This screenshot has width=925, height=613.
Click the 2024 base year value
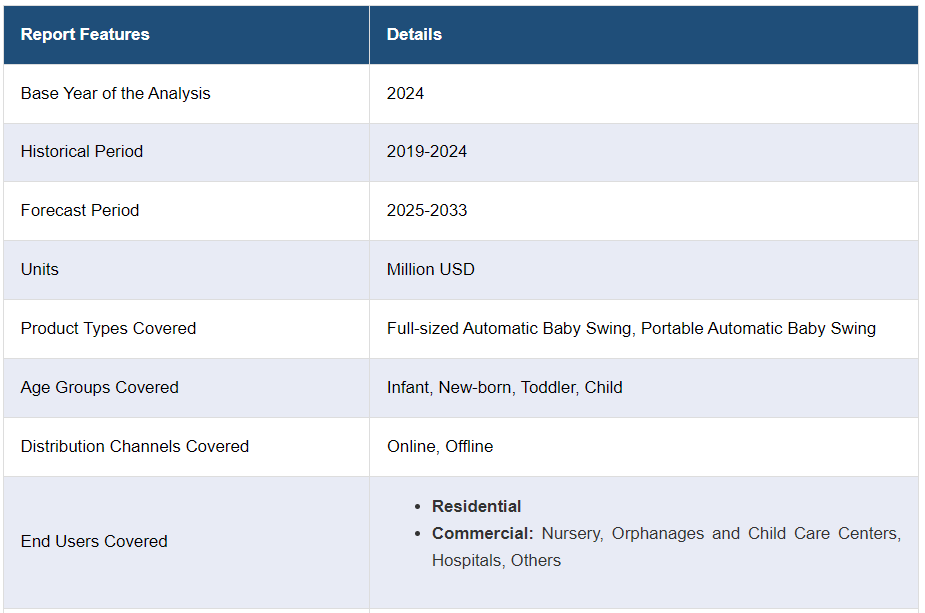pos(405,93)
